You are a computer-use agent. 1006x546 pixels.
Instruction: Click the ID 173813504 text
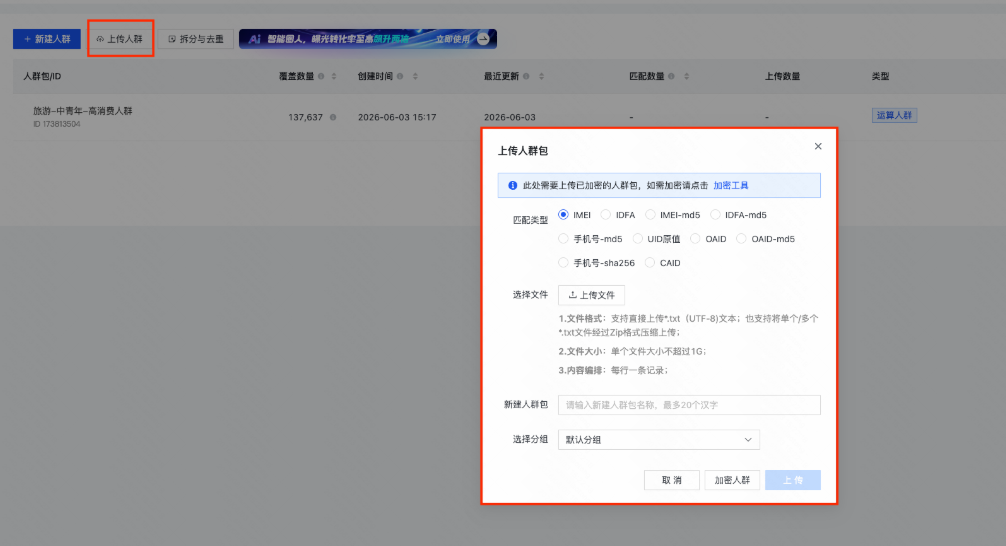coord(57,124)
